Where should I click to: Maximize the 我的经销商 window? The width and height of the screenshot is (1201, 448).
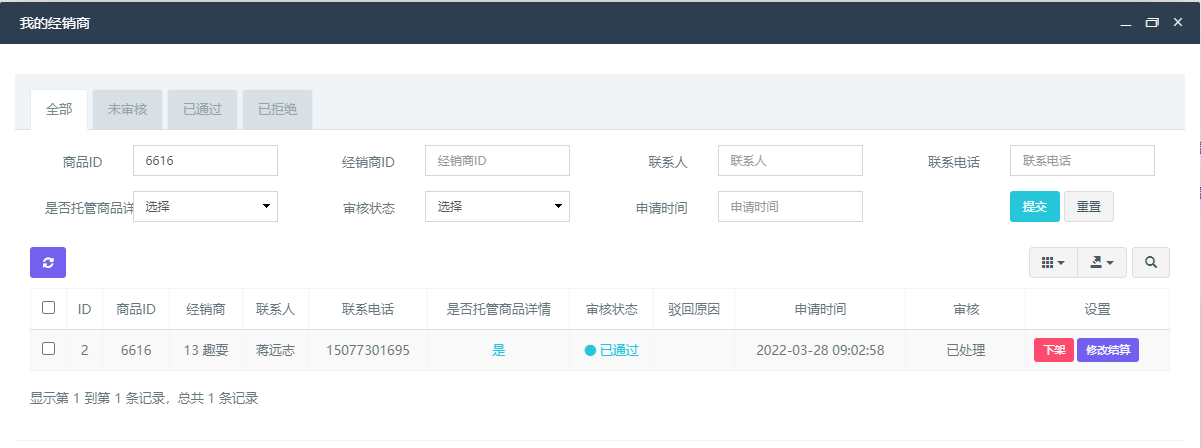tap(1152, 22)
